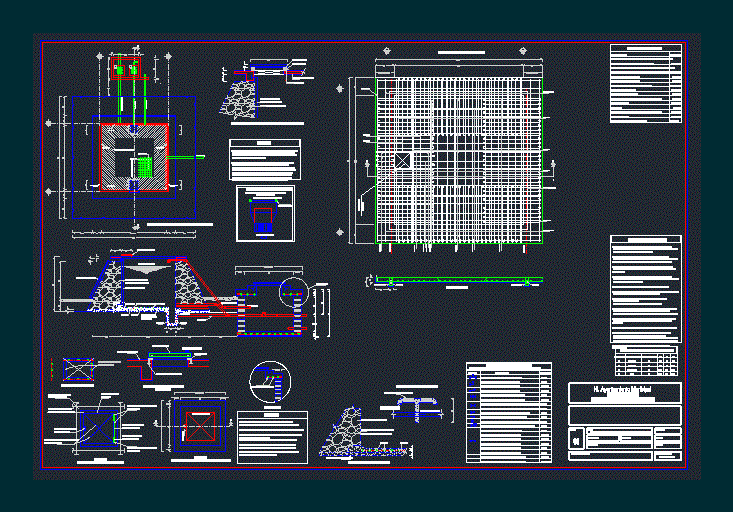Click the small crossed rectangle detail symbol
This screenshot has width=733, height=512.
point(76,369)
